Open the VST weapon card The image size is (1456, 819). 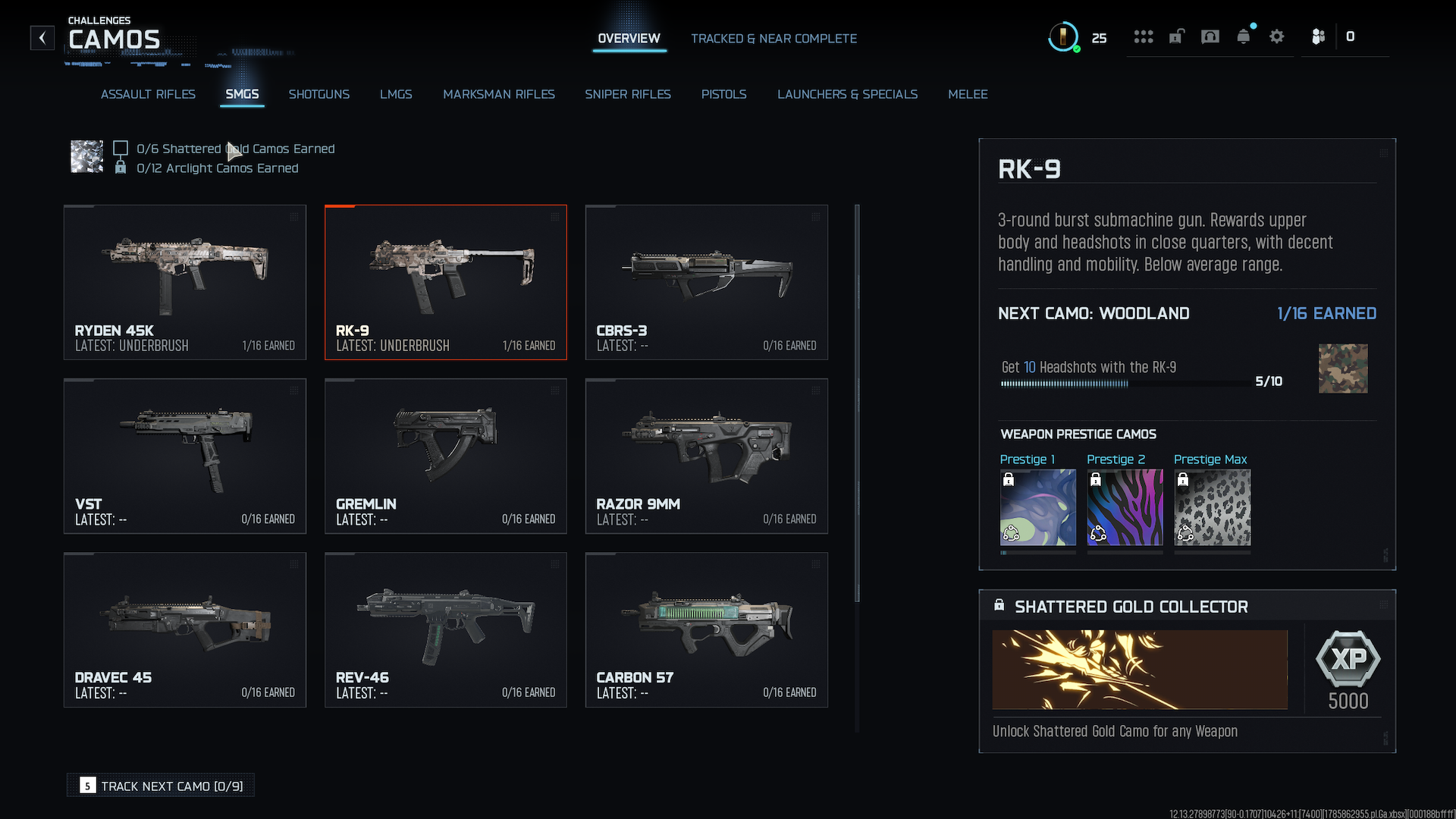tap(185, 456)
